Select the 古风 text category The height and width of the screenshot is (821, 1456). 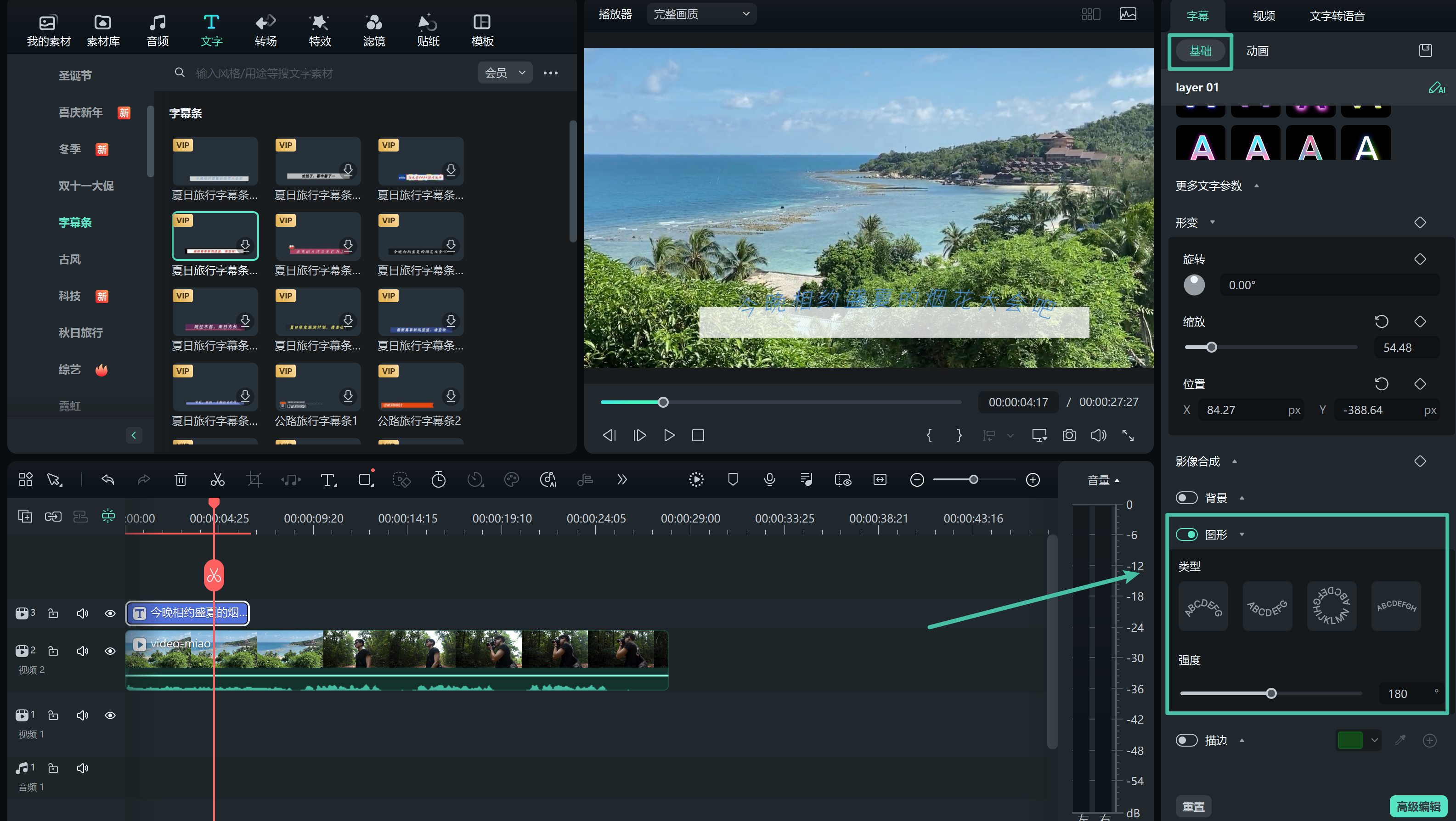pyautogui.click(x=69, y=259)
